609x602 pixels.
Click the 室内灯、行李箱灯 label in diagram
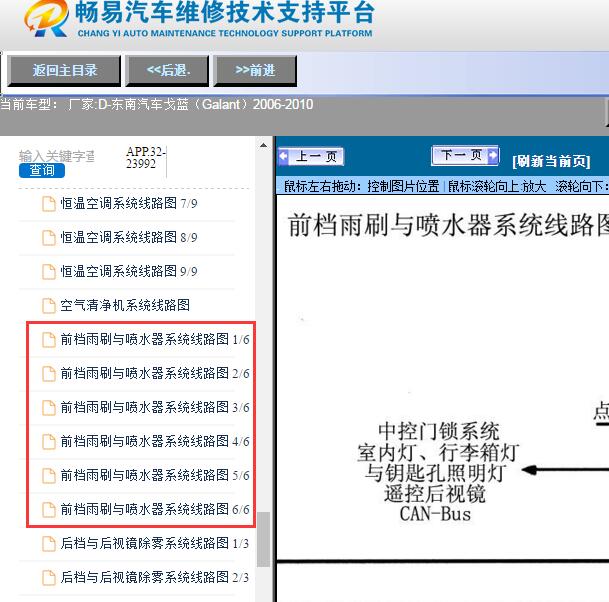438,452
